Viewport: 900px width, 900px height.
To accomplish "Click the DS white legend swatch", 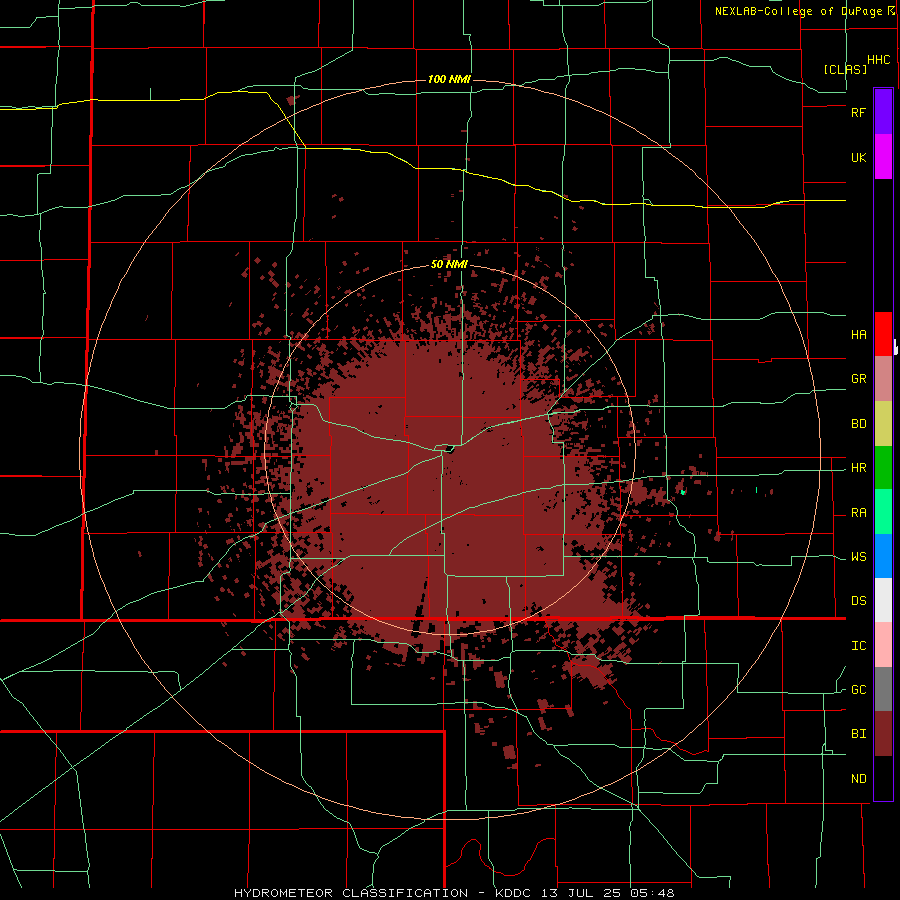I will click(883, 600).
